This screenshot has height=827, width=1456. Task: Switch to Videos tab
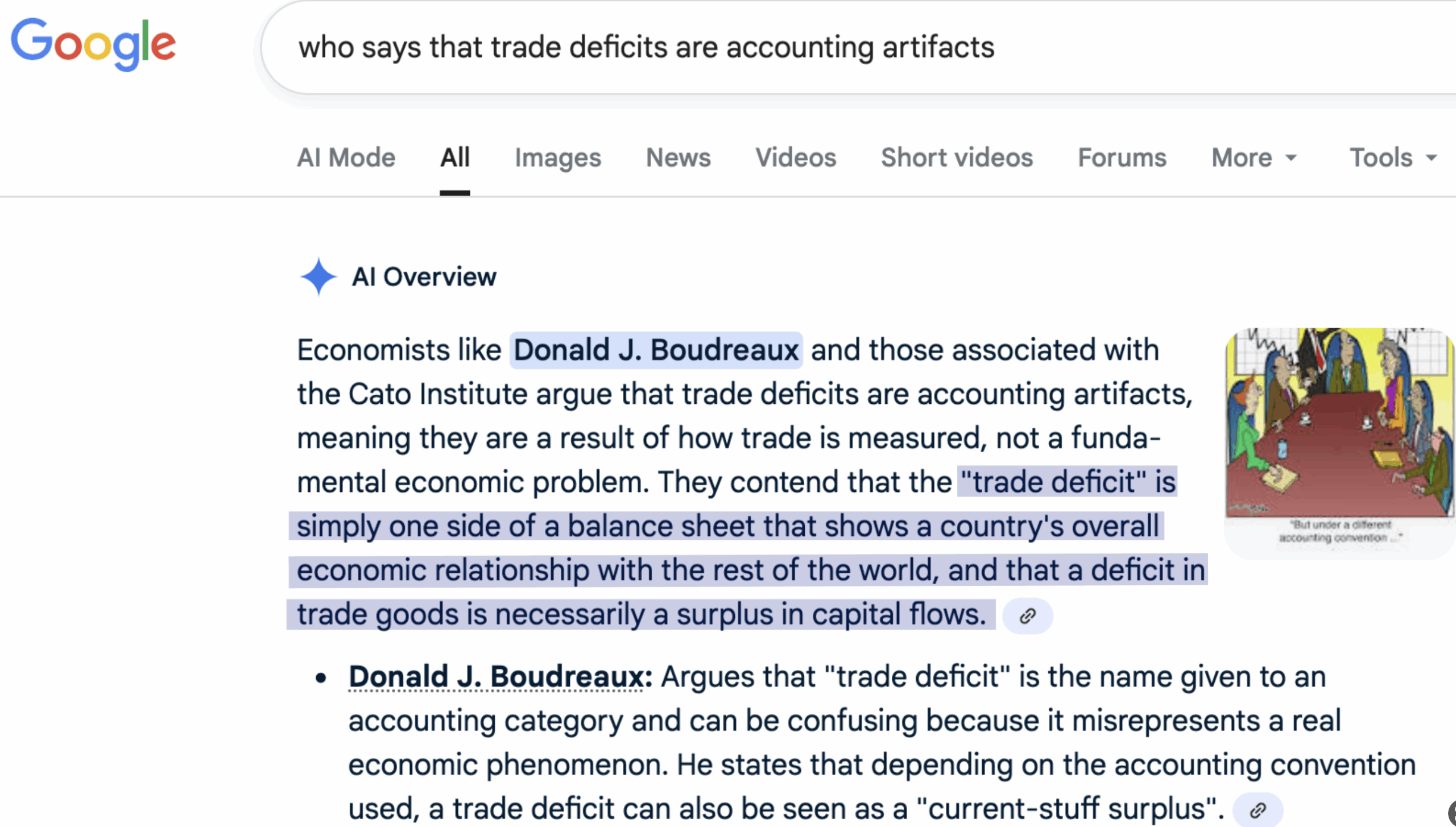(x=795, y=158)
